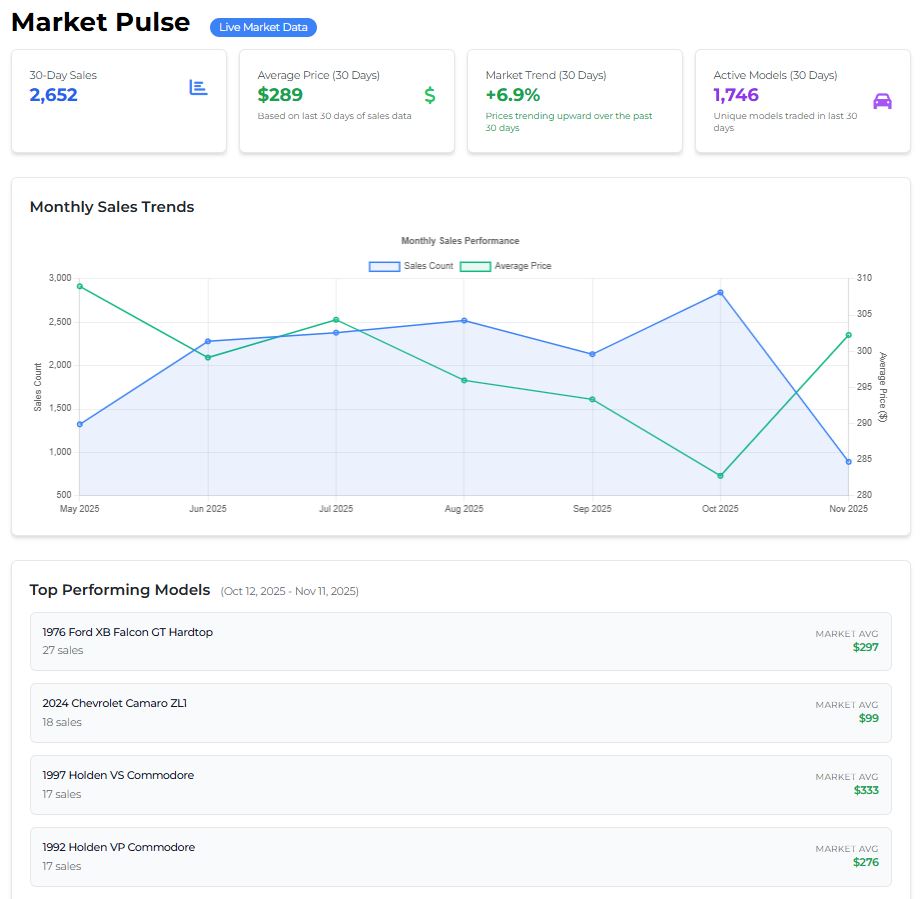Viewport: 921px width, 899px height.
Task: Click the Oct 2025 average price low point
Action: 720,476
